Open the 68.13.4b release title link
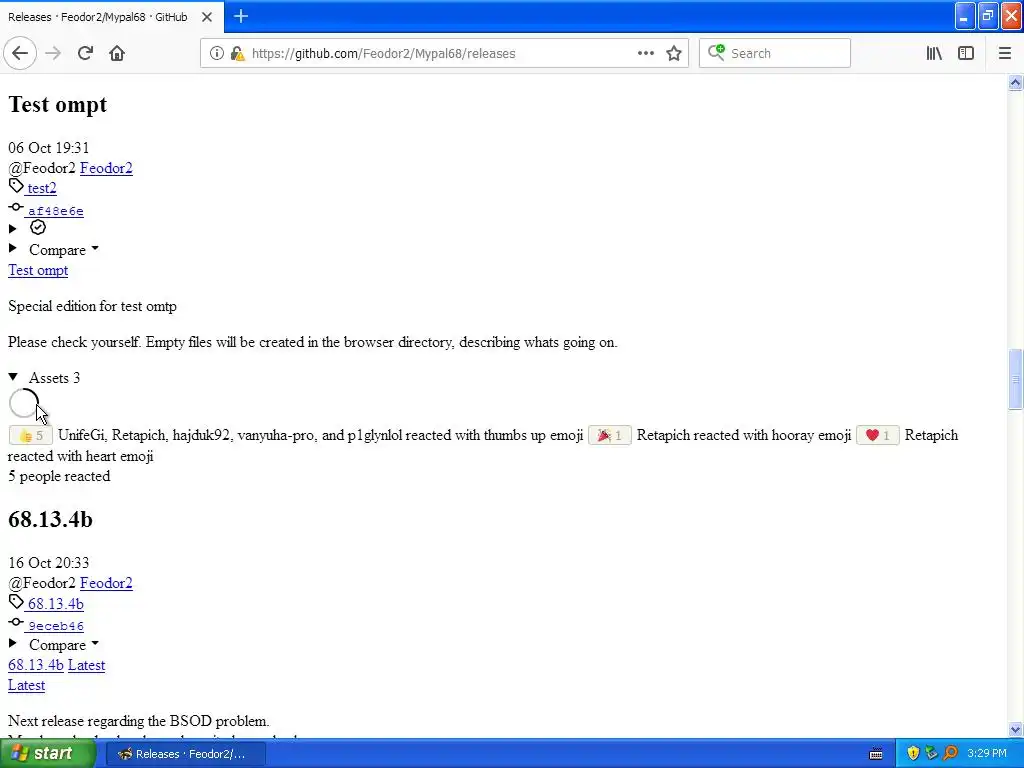1024x768 pixels. [x=36, y=665]
